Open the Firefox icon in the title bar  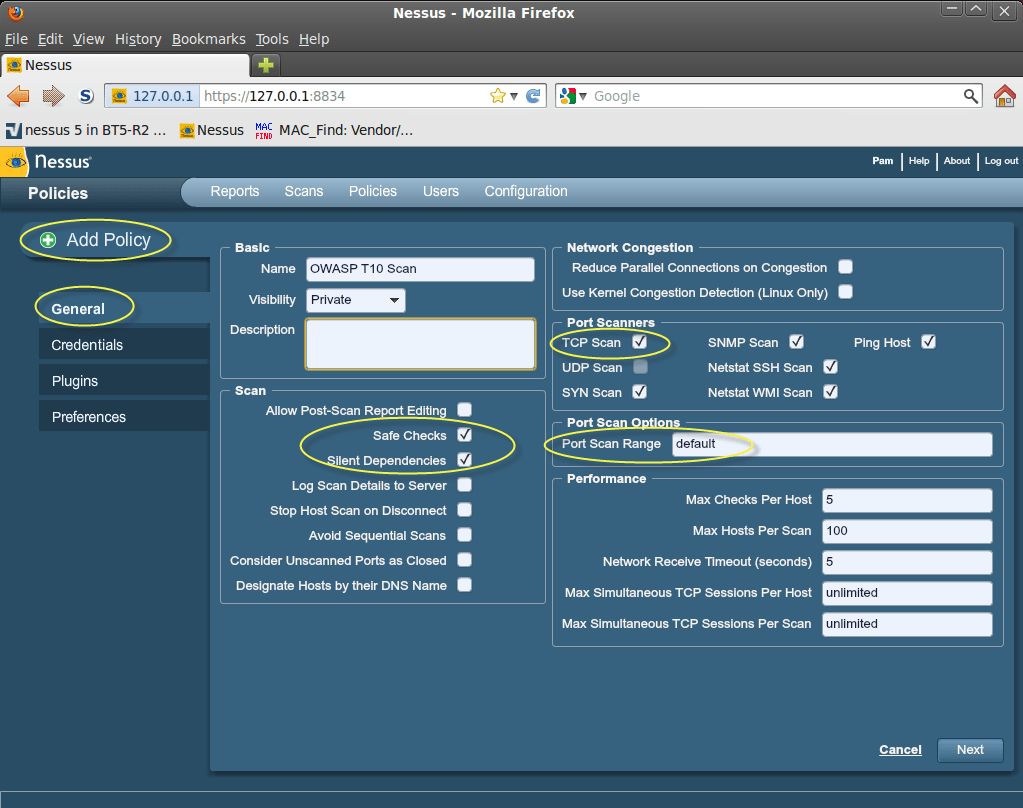tap(16, 12)
